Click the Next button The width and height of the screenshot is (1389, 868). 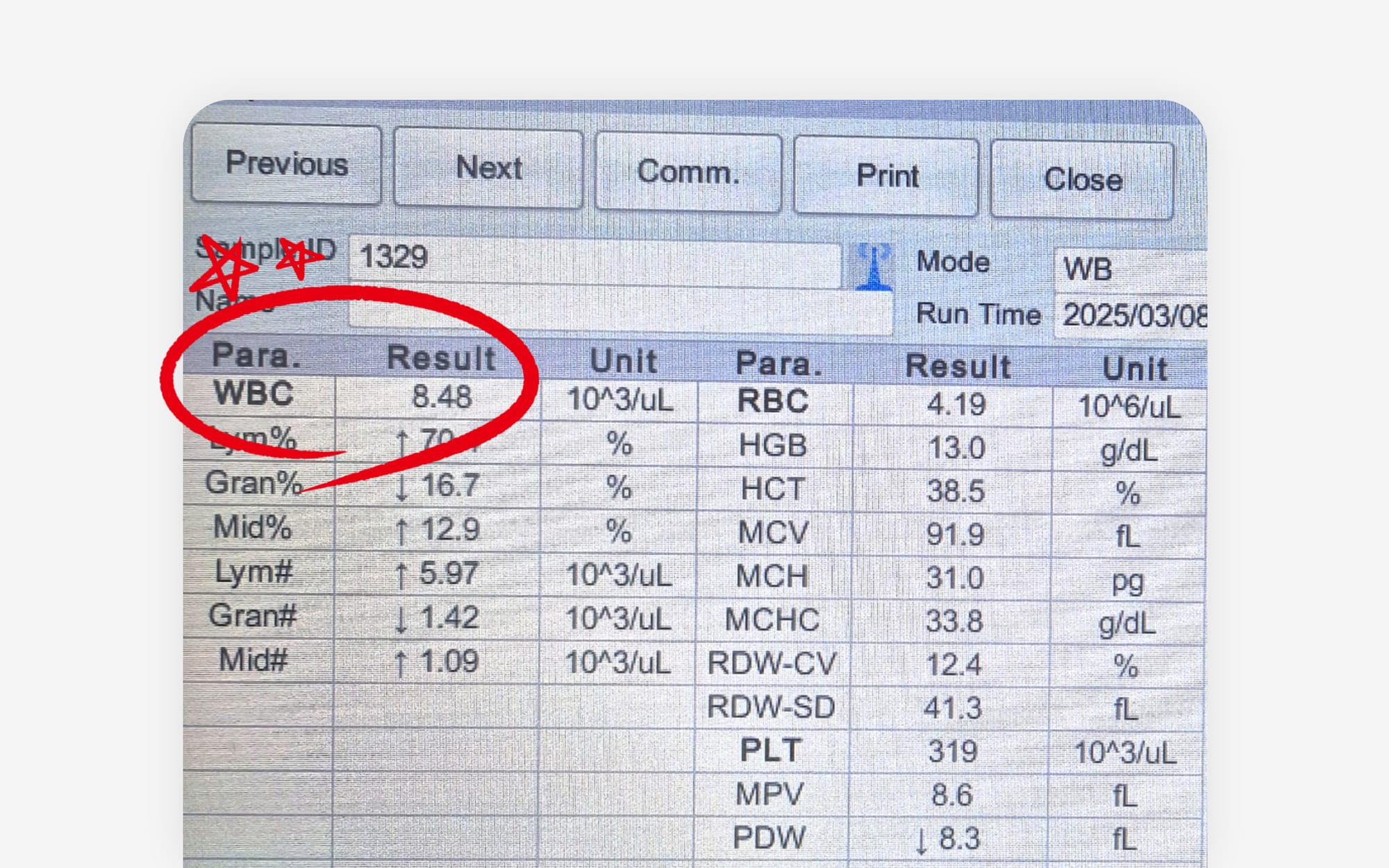coord(488,168)
